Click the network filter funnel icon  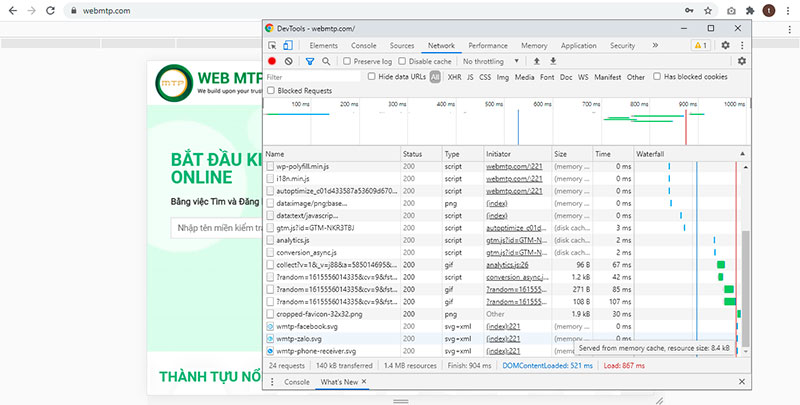tap(310, 62)
